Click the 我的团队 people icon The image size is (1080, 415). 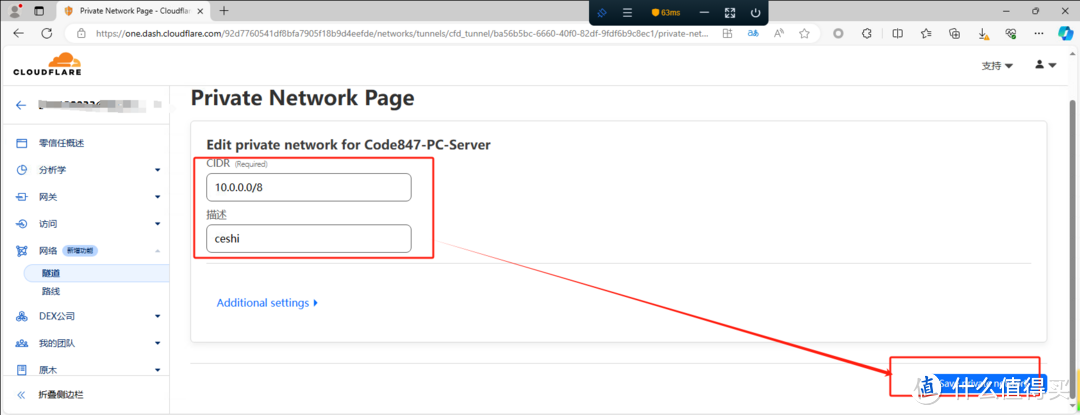pyautogui.click(x=22, y=343)
